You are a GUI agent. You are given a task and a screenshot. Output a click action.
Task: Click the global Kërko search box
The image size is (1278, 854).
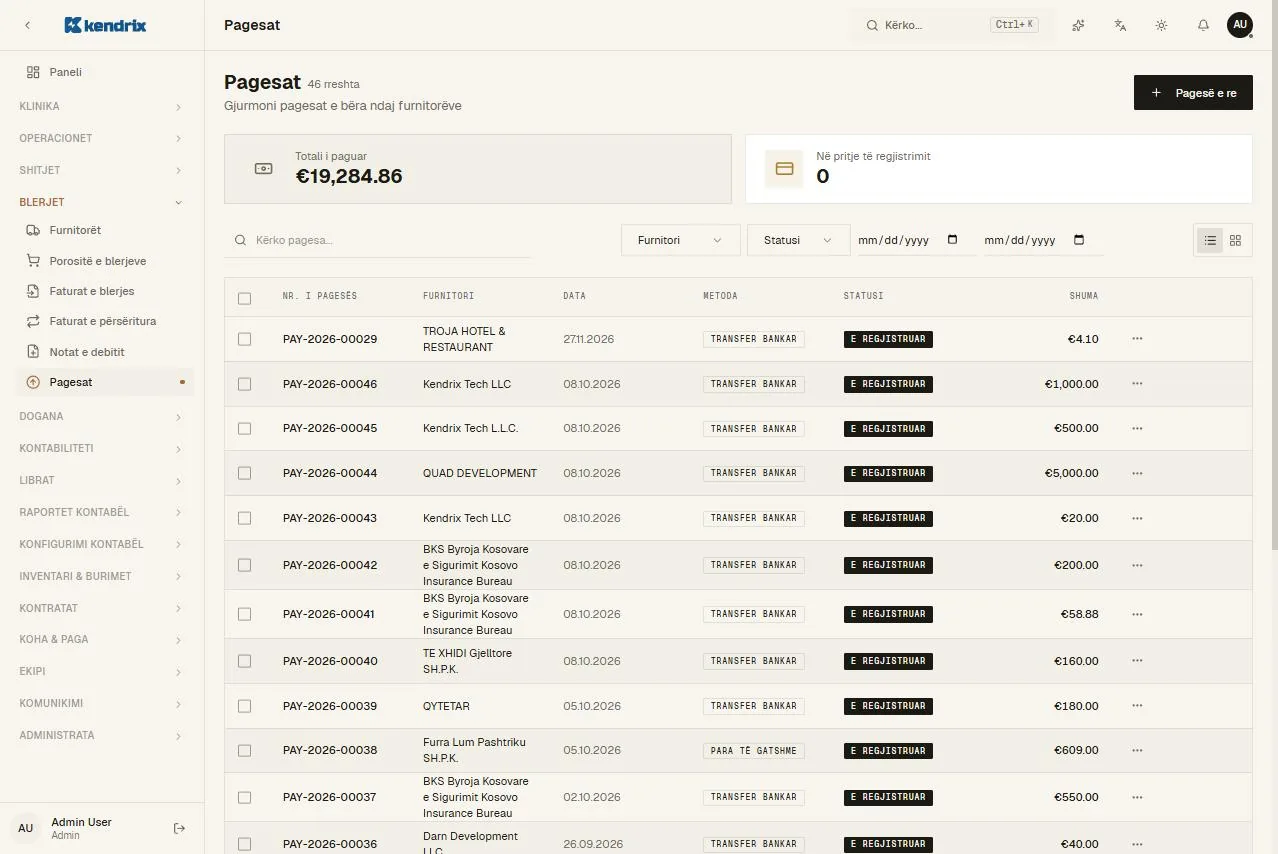[953, 25]
